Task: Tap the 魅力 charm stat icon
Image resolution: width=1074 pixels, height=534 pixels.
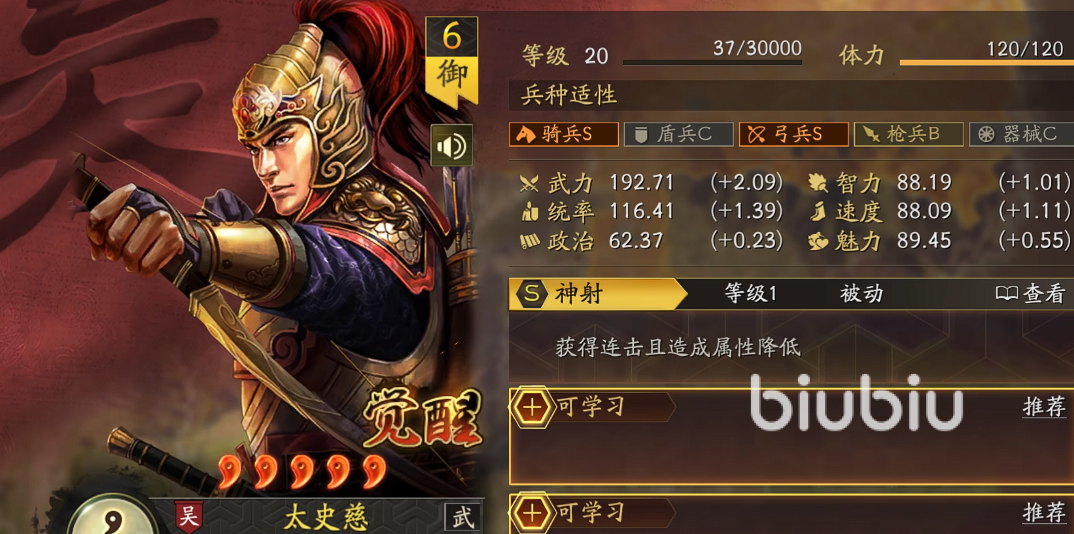Action: point(818,240)
